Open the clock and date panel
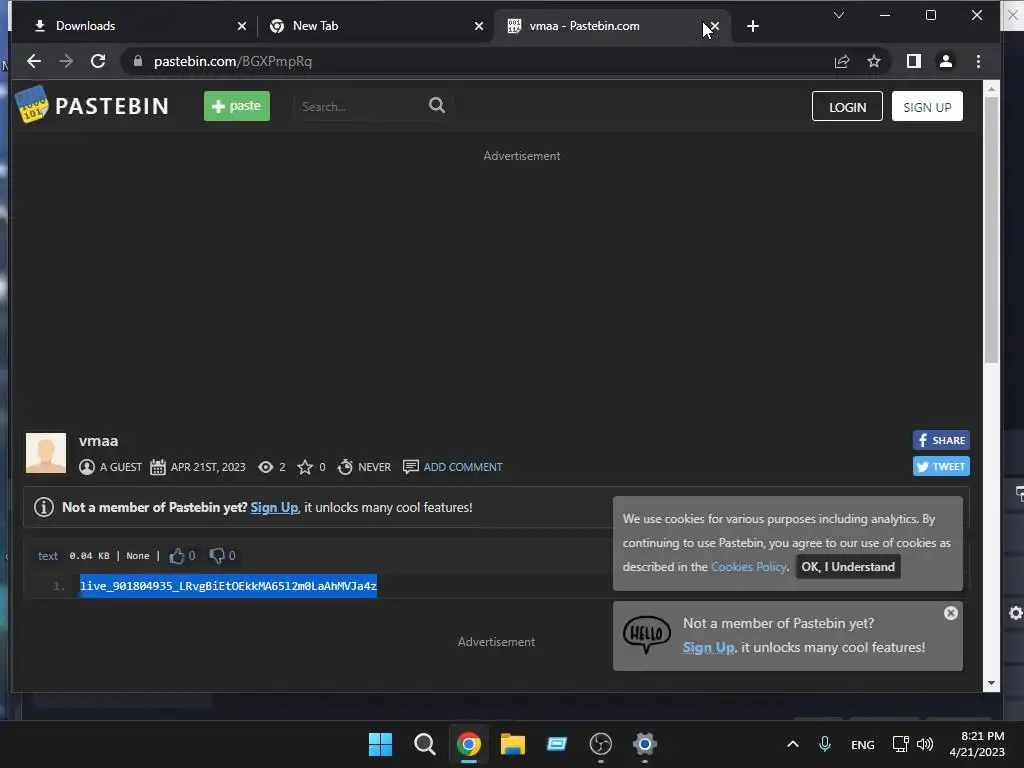 coord(977,744)
